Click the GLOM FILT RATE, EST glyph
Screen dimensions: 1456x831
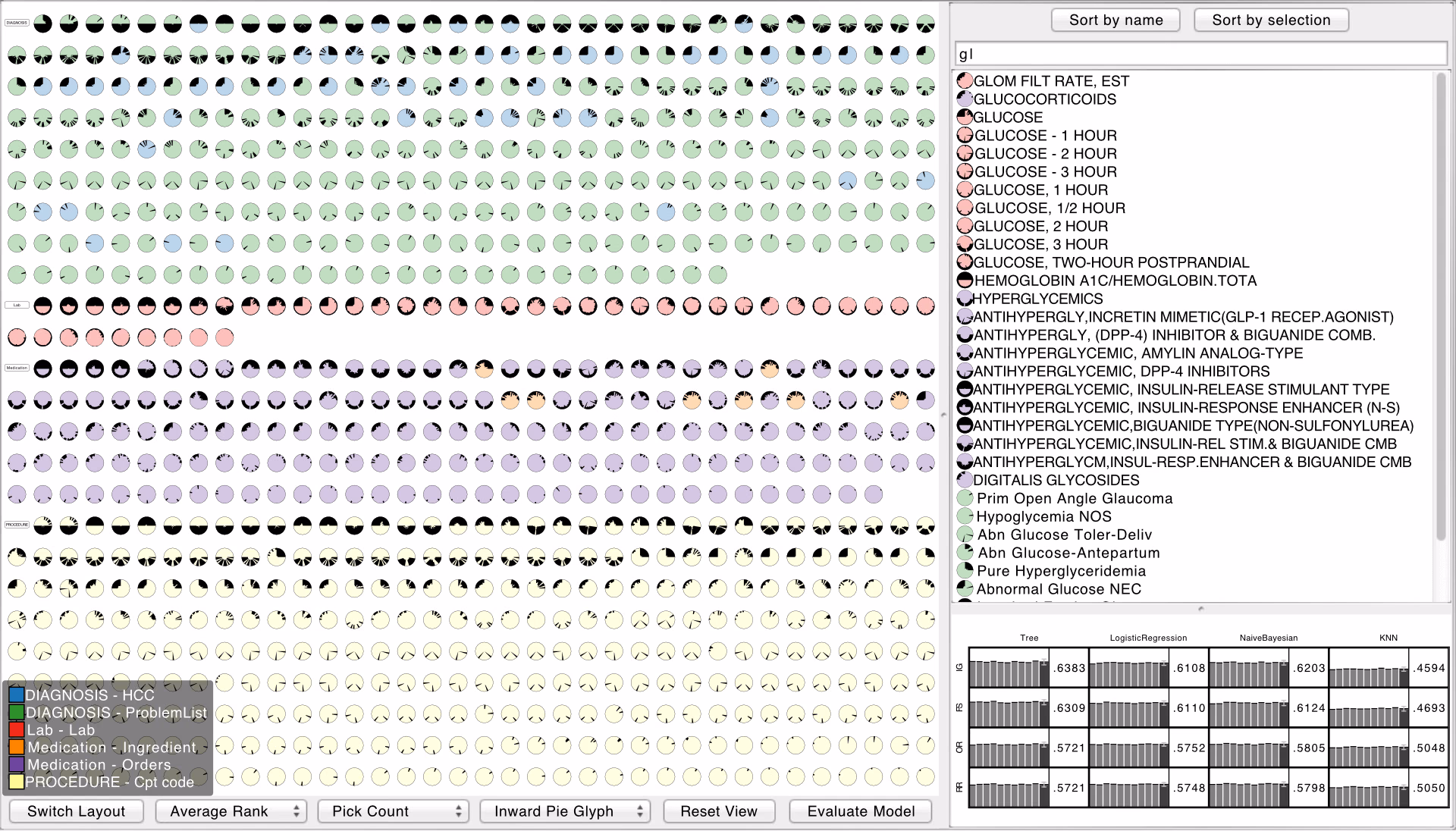pos(965,80)
